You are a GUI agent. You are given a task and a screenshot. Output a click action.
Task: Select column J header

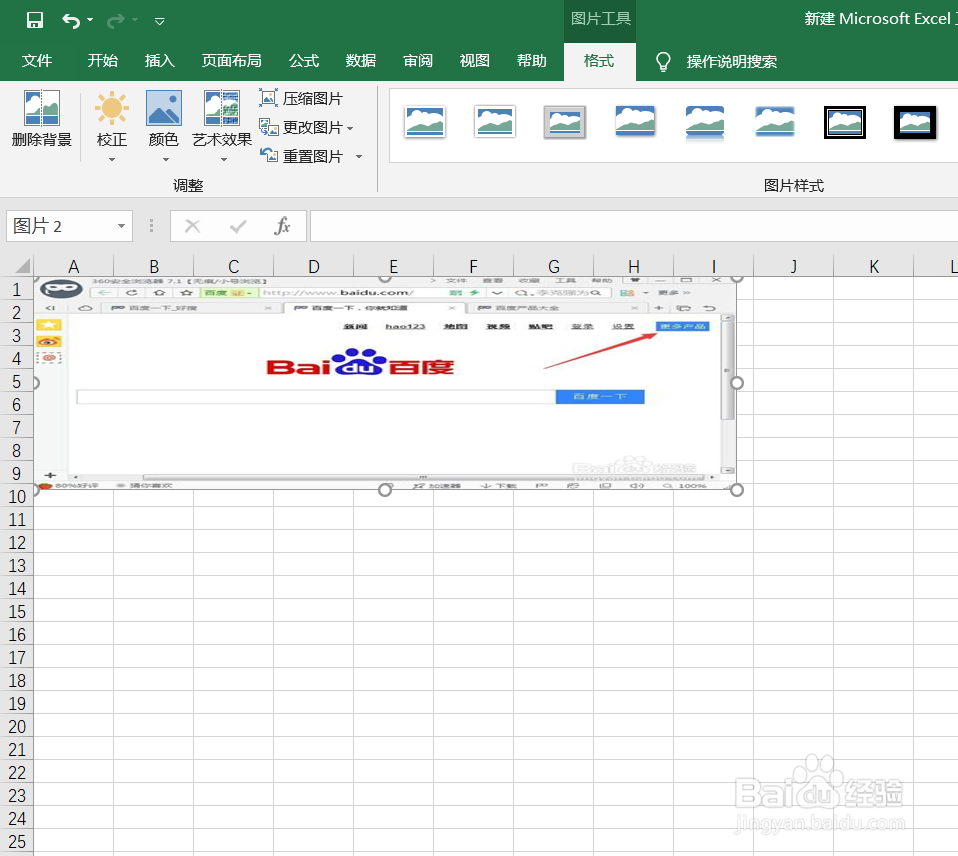pos(793,266)
